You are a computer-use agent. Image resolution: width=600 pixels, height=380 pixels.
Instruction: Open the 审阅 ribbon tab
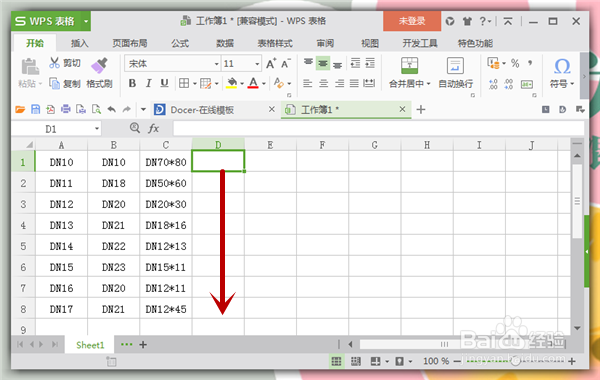325,43
